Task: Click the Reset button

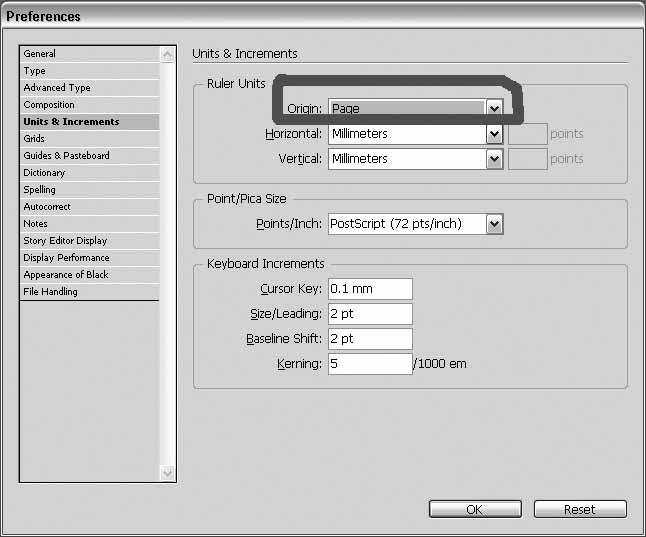Action: [580, 509]
